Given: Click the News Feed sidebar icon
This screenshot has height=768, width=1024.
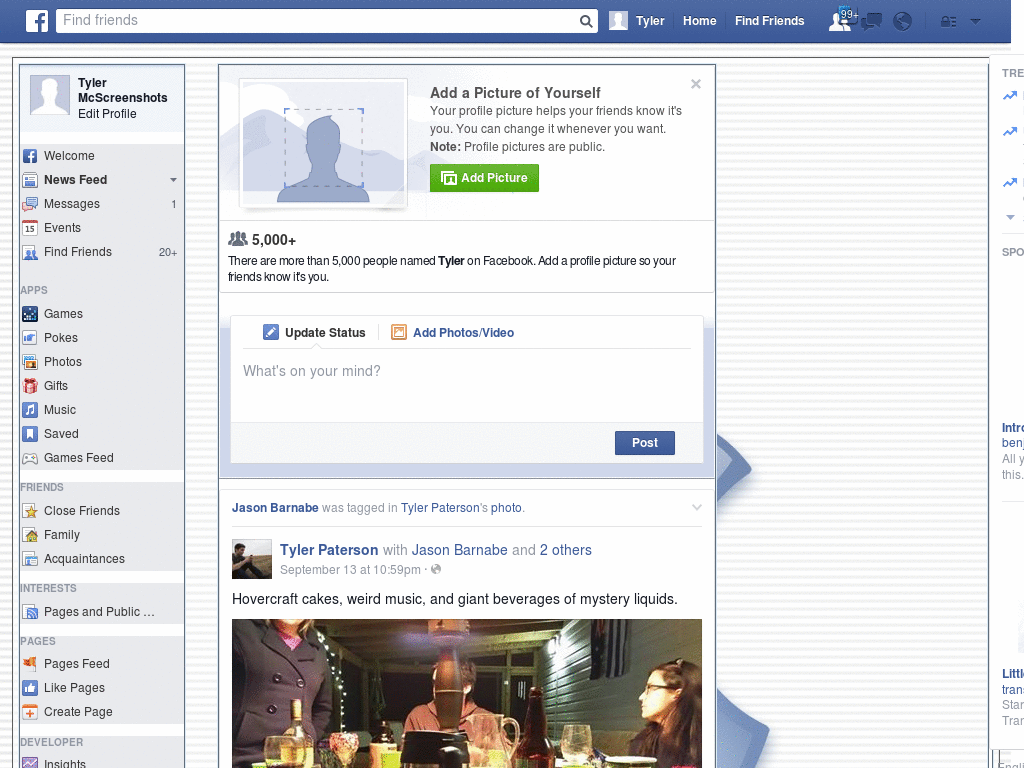Looking at the screenshot, I should (x=30, y=180).
